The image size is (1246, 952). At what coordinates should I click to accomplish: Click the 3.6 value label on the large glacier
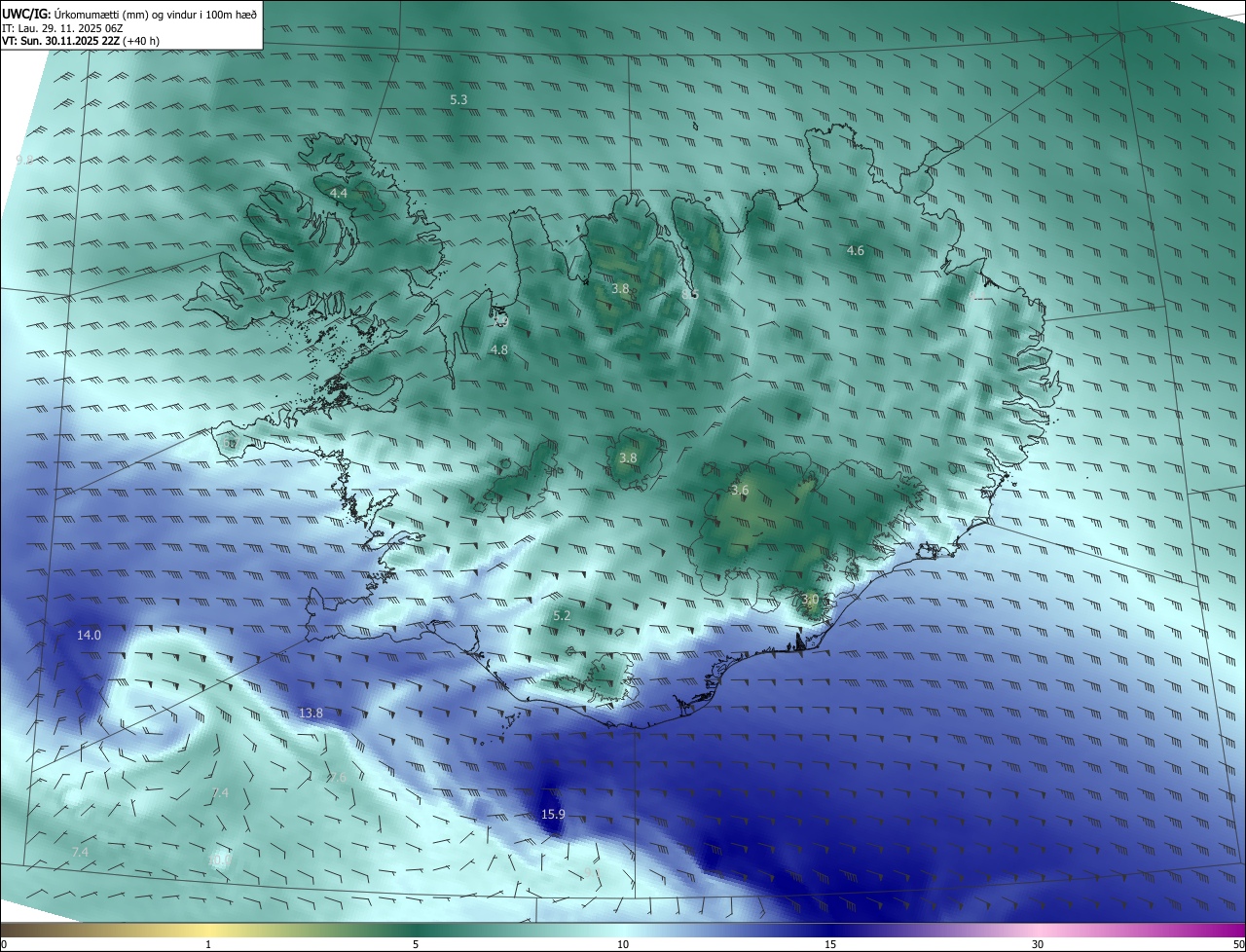pyautogui.click(x=740, y=490)
